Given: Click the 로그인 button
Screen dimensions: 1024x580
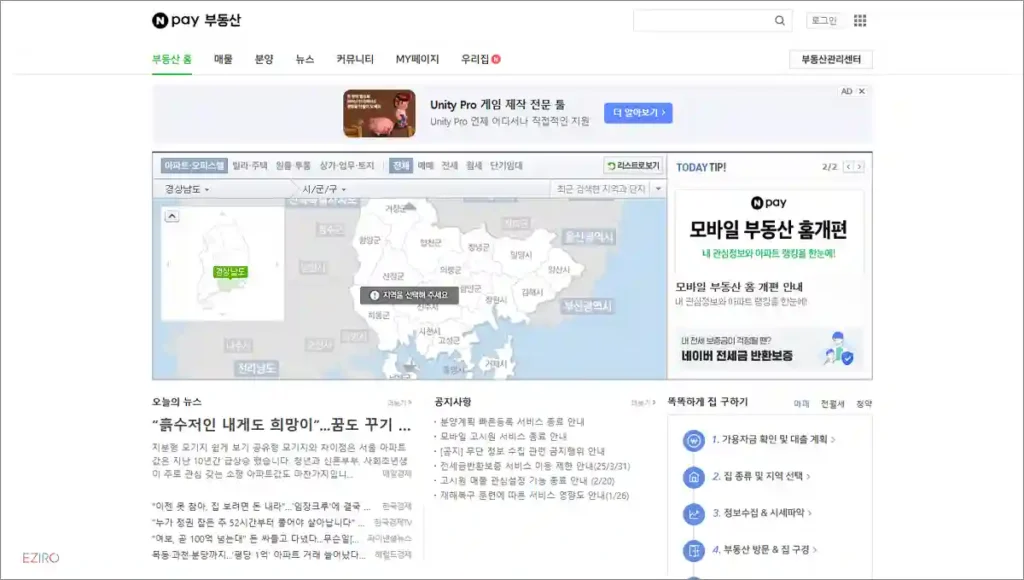Looking at the screenshot, I should point(824,20).
